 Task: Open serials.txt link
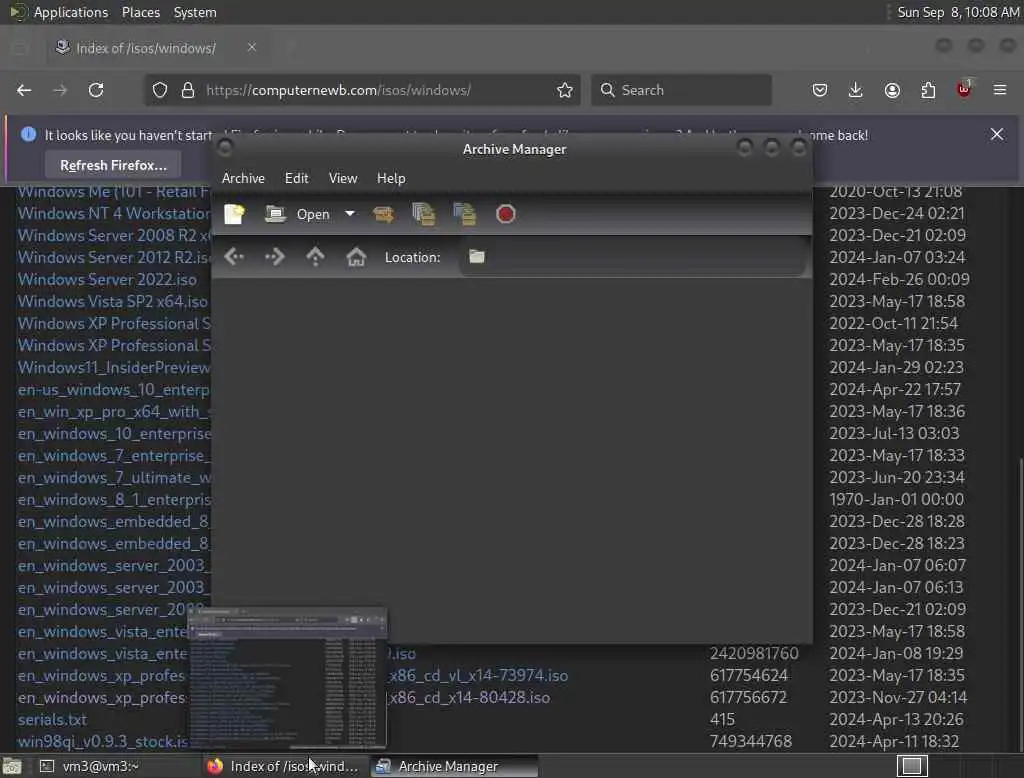(x=52, y=720)
